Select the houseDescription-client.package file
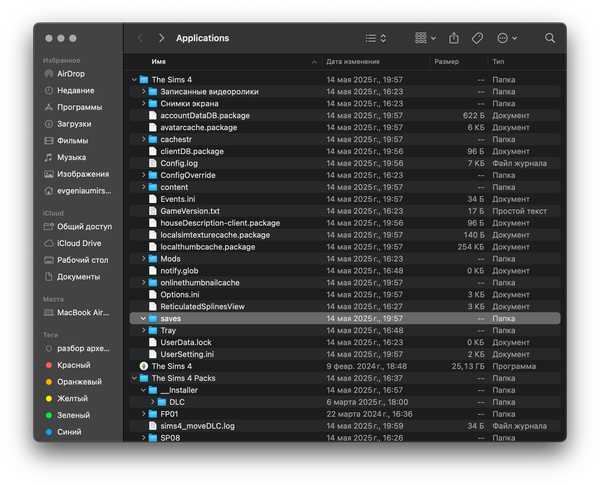600x486 pixels. pyautogui.click(x=345, y=223)
